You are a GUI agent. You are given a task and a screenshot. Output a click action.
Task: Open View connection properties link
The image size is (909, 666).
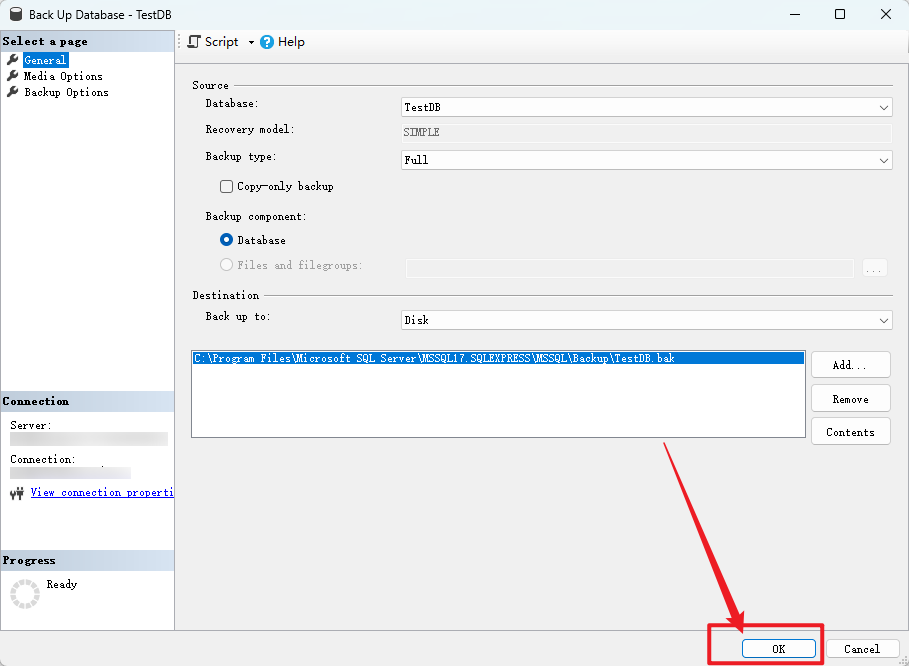tap(102, 493)
